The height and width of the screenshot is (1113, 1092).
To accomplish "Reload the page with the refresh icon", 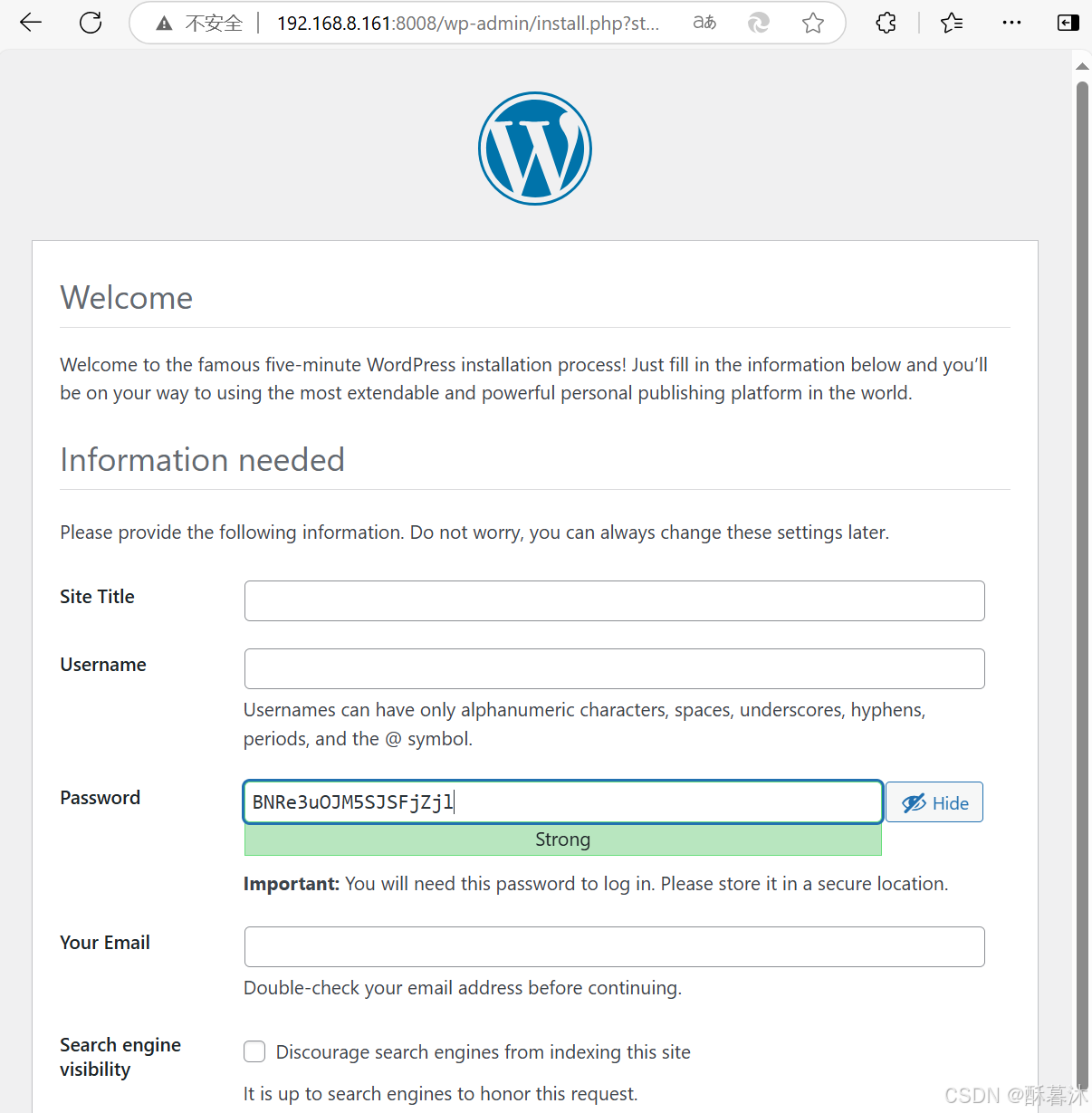I will pyautogui.click(x=91, y=23).
